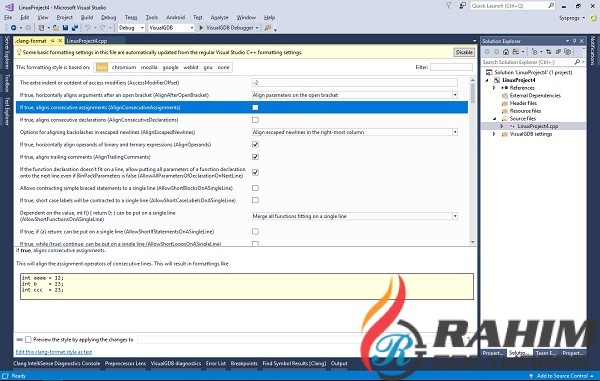Click the Solution Explorer search magnifier icon
The image size is (600, 381).
pos(577,62)
